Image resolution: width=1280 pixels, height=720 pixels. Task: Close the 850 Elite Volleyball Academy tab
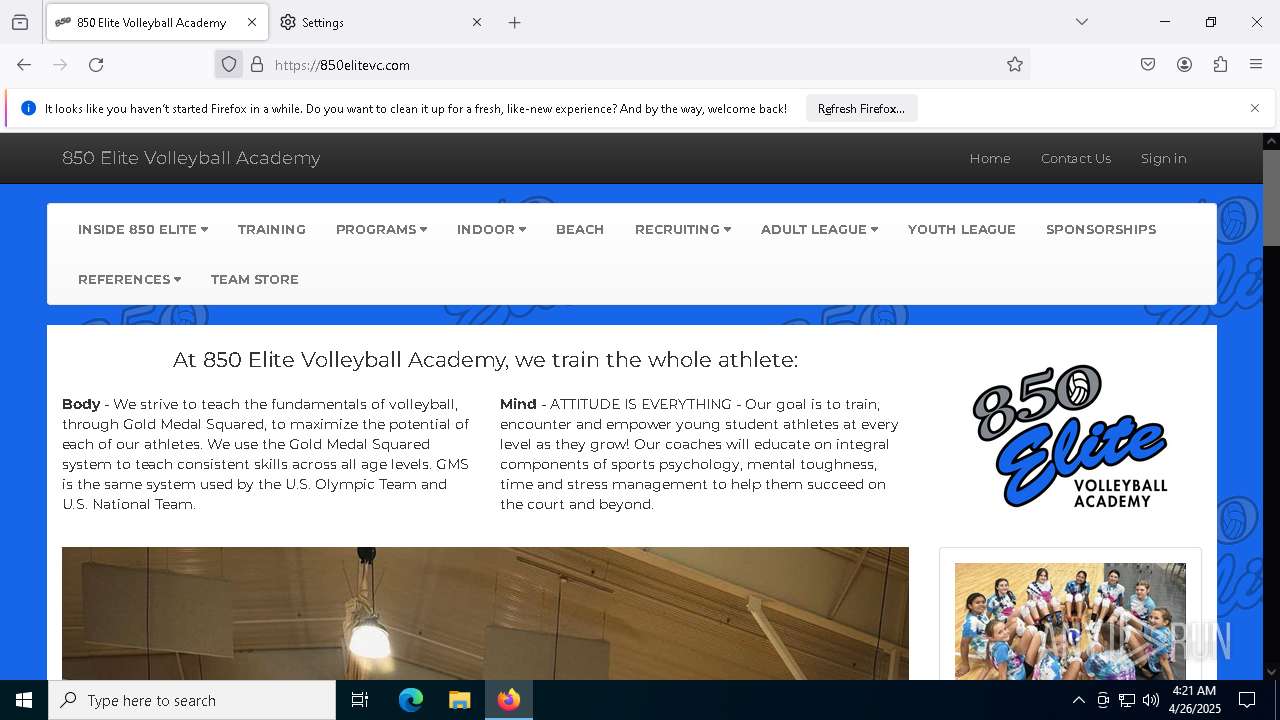[x=252, y=22]
